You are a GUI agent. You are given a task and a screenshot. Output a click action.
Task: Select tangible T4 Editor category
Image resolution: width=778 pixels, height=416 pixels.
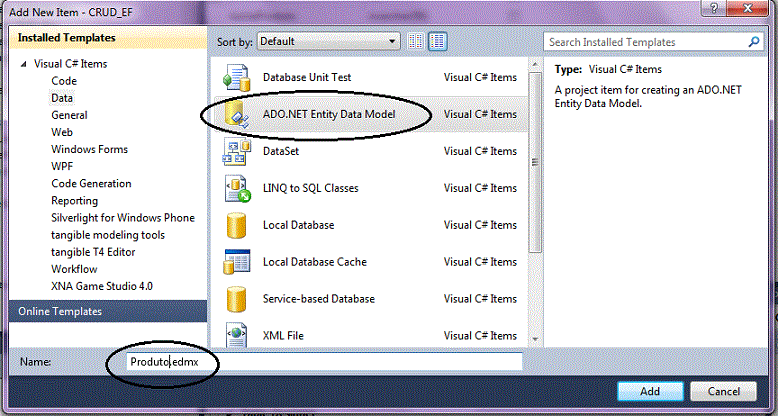click(93, 252)
